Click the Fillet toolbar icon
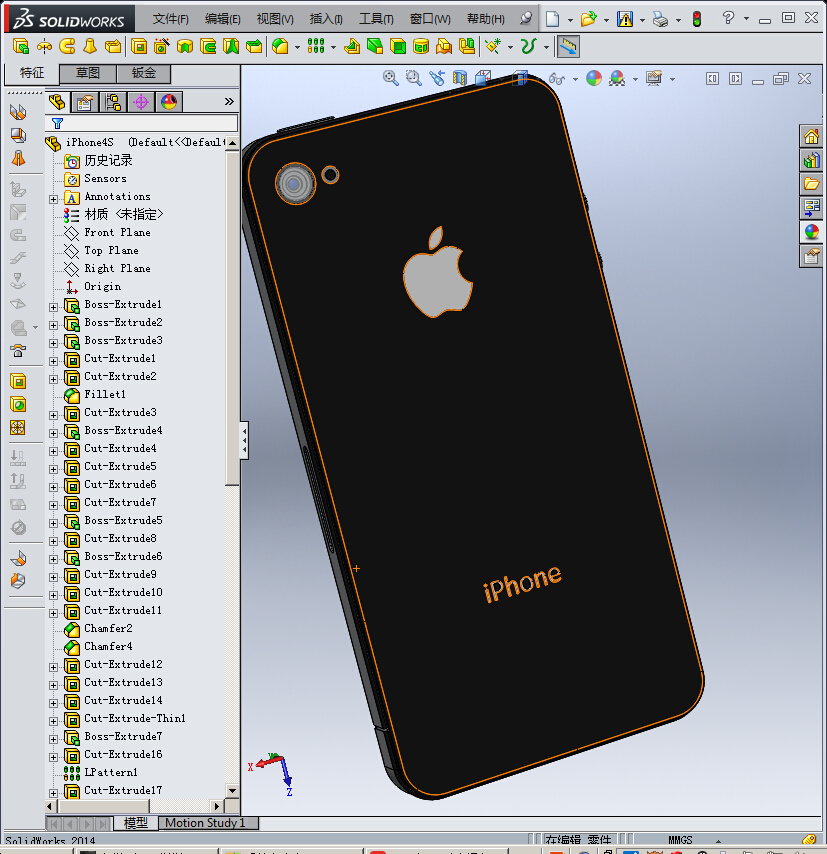 [x=280, y=46]
